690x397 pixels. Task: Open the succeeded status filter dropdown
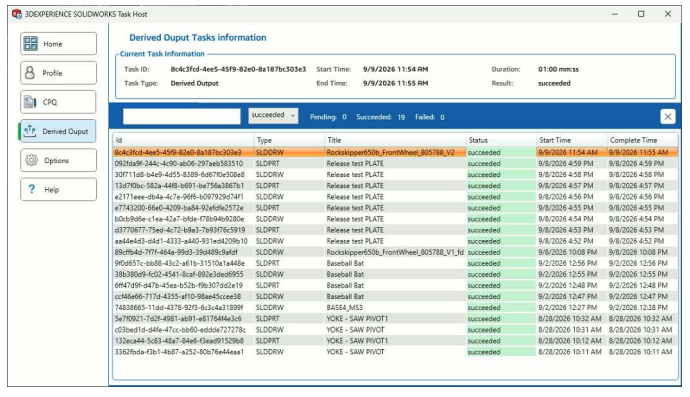click(x=273, y=115)
